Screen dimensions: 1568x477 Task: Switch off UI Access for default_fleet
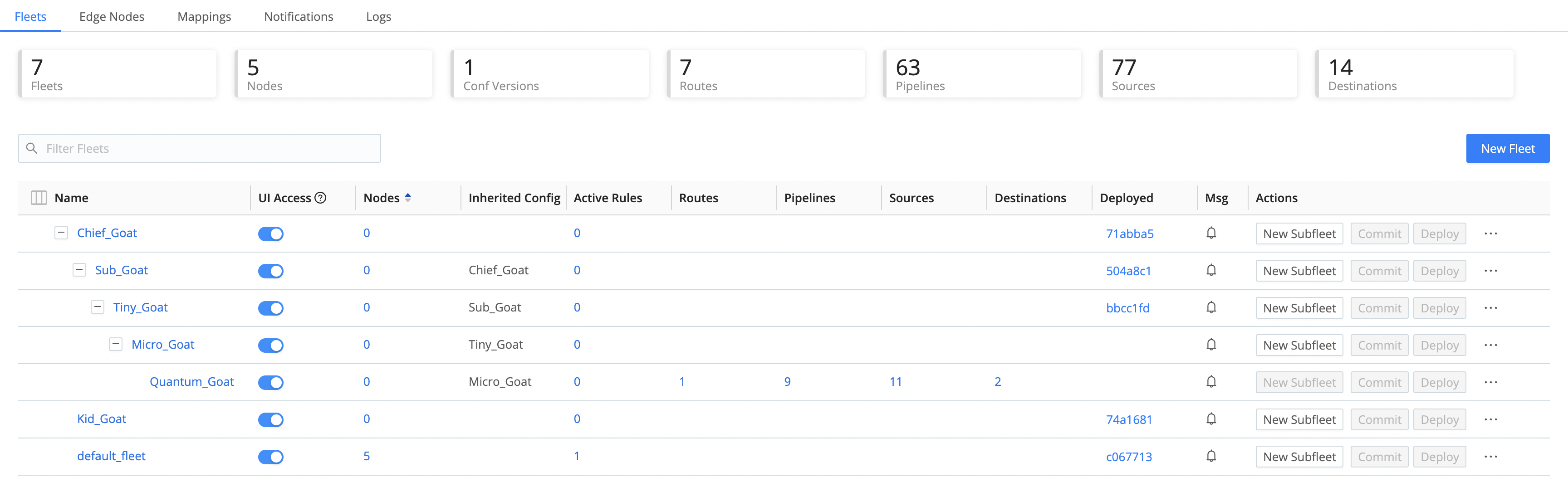click(271, 456)
